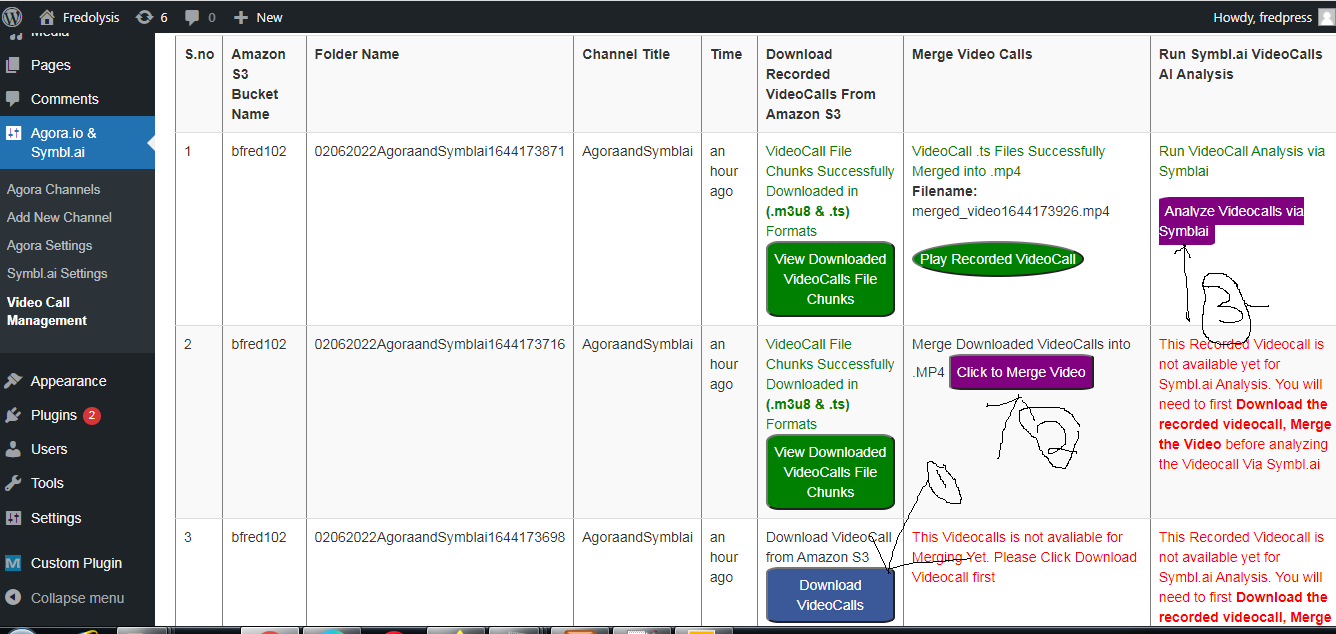Screen dimensions: 1336x634
Task: Click 'Run VideoCall Analysis via Symblai' text
Action: coord(1242,161)
